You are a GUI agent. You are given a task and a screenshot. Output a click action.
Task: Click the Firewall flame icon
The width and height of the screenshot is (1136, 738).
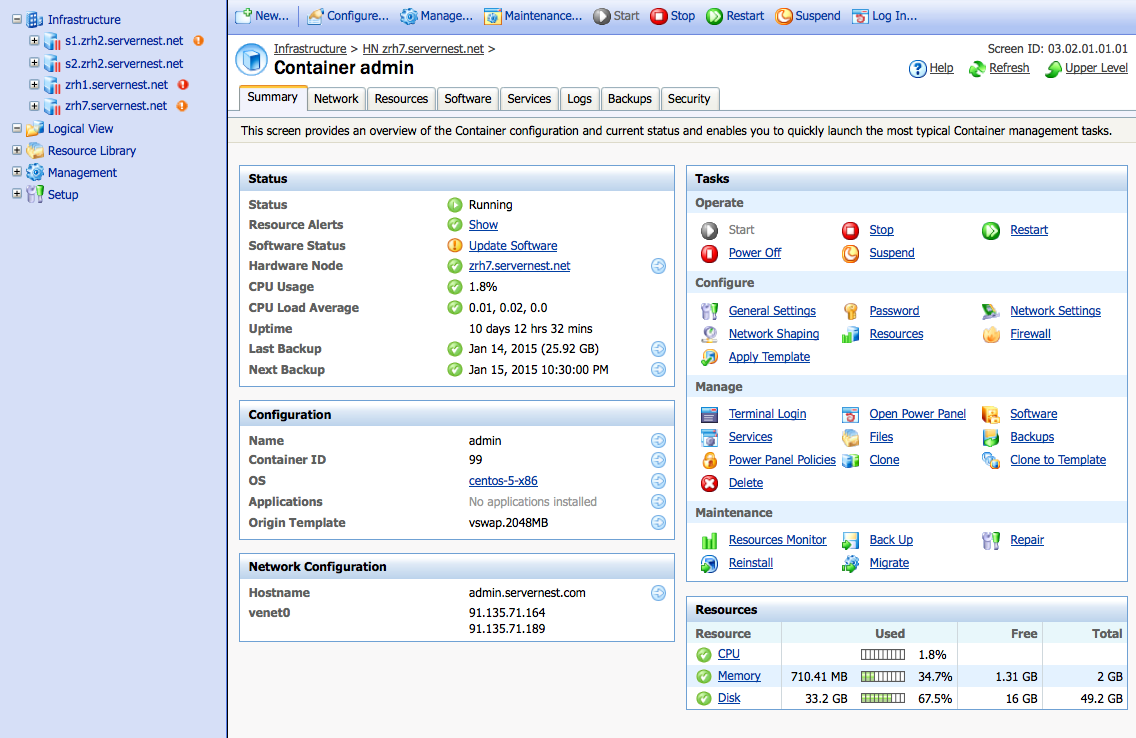tap(991, 335)
